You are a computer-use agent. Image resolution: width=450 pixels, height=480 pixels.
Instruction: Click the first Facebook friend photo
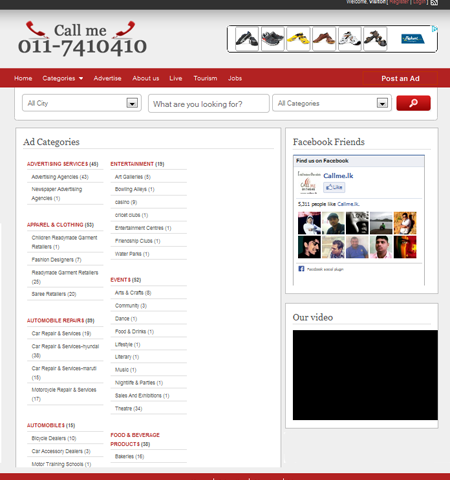[309, 223]
